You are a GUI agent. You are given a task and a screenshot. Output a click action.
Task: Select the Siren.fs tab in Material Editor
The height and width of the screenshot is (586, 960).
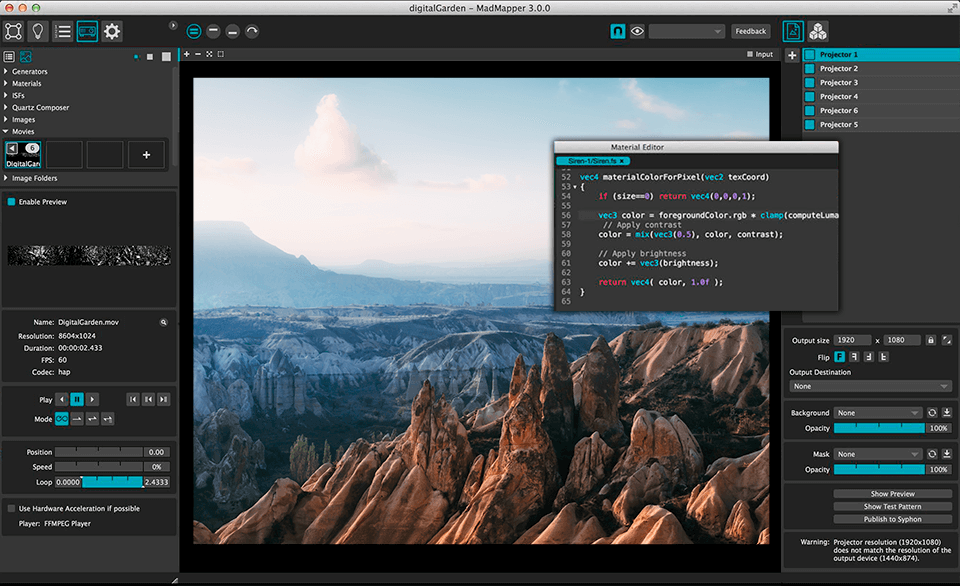pos(591,160)
